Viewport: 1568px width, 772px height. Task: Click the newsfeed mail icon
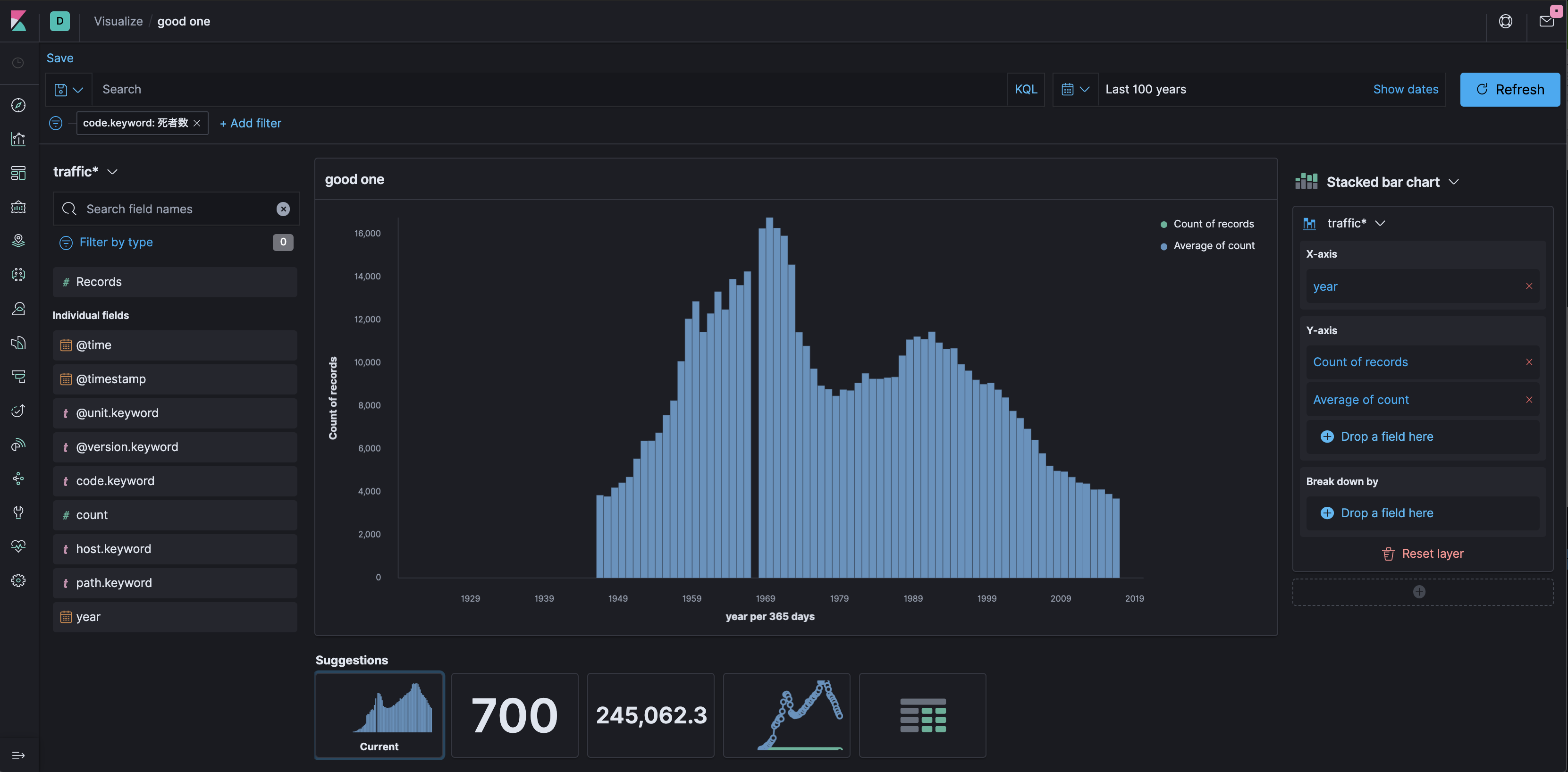(x=1546, y=21)
